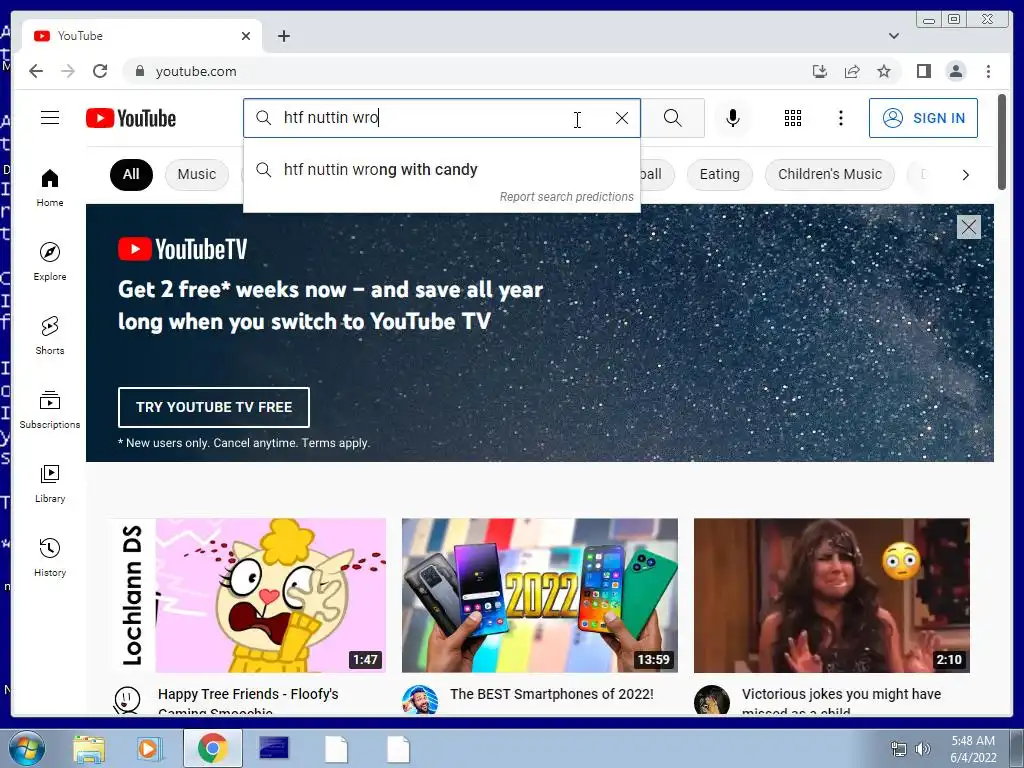Open the volume speaker tray icon
The width and height of the screenshot is (1024, 768).
(922, 749)
